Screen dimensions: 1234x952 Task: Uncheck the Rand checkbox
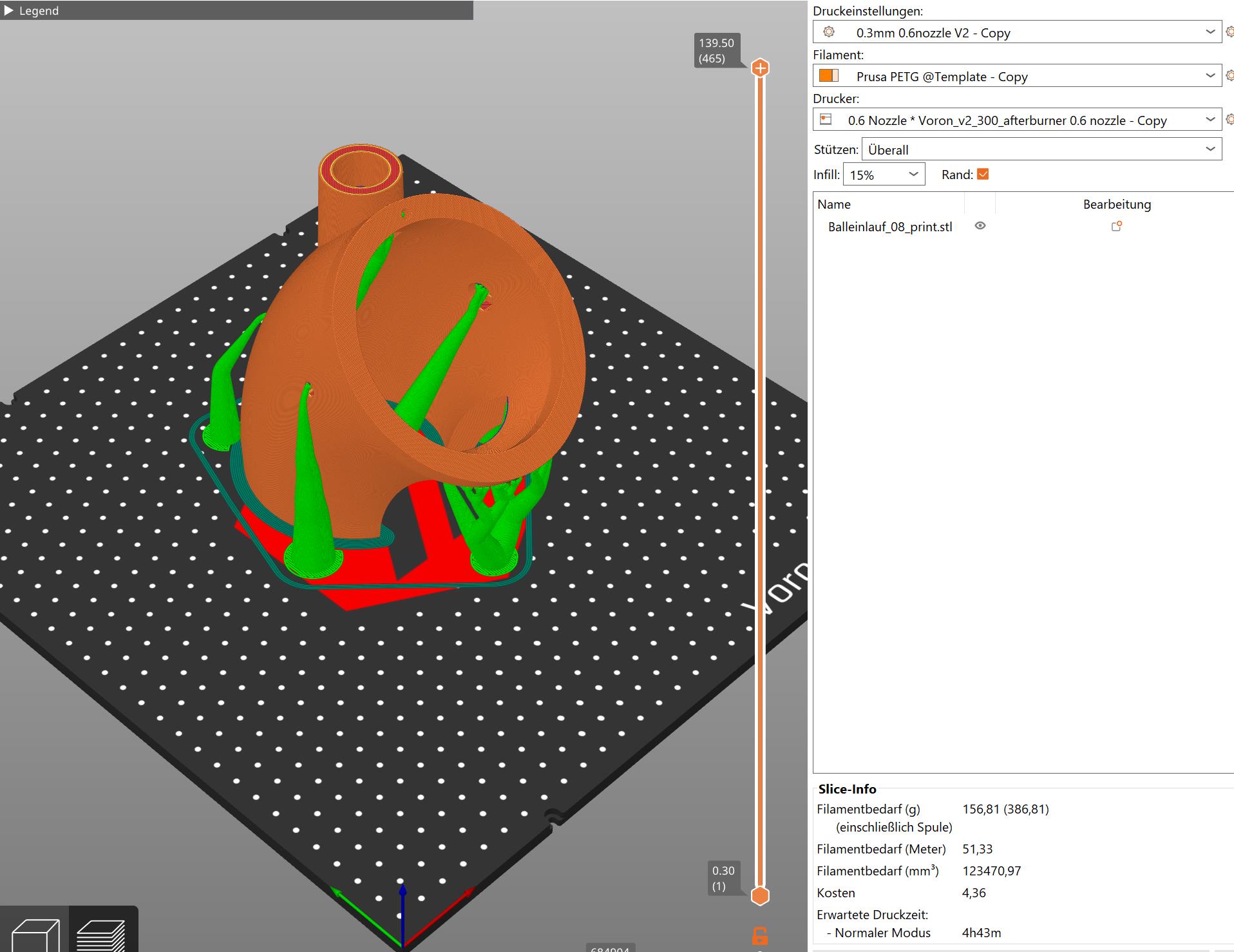pos(983,174)
